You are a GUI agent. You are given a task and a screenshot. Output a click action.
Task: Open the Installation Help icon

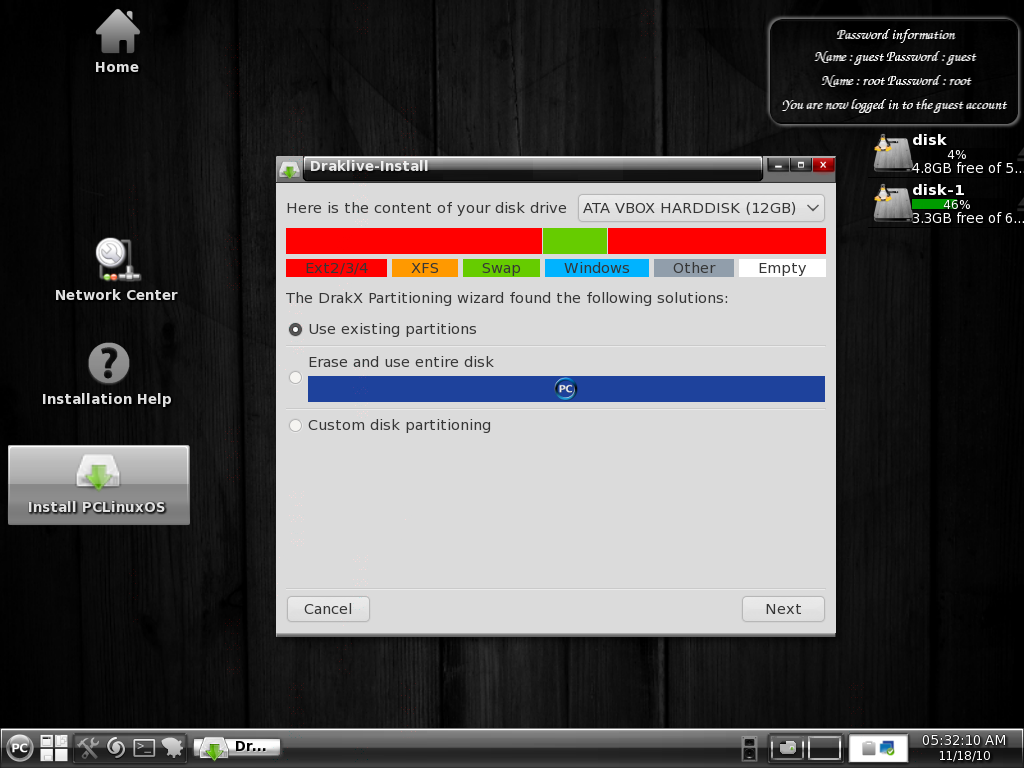click(108, 364)
